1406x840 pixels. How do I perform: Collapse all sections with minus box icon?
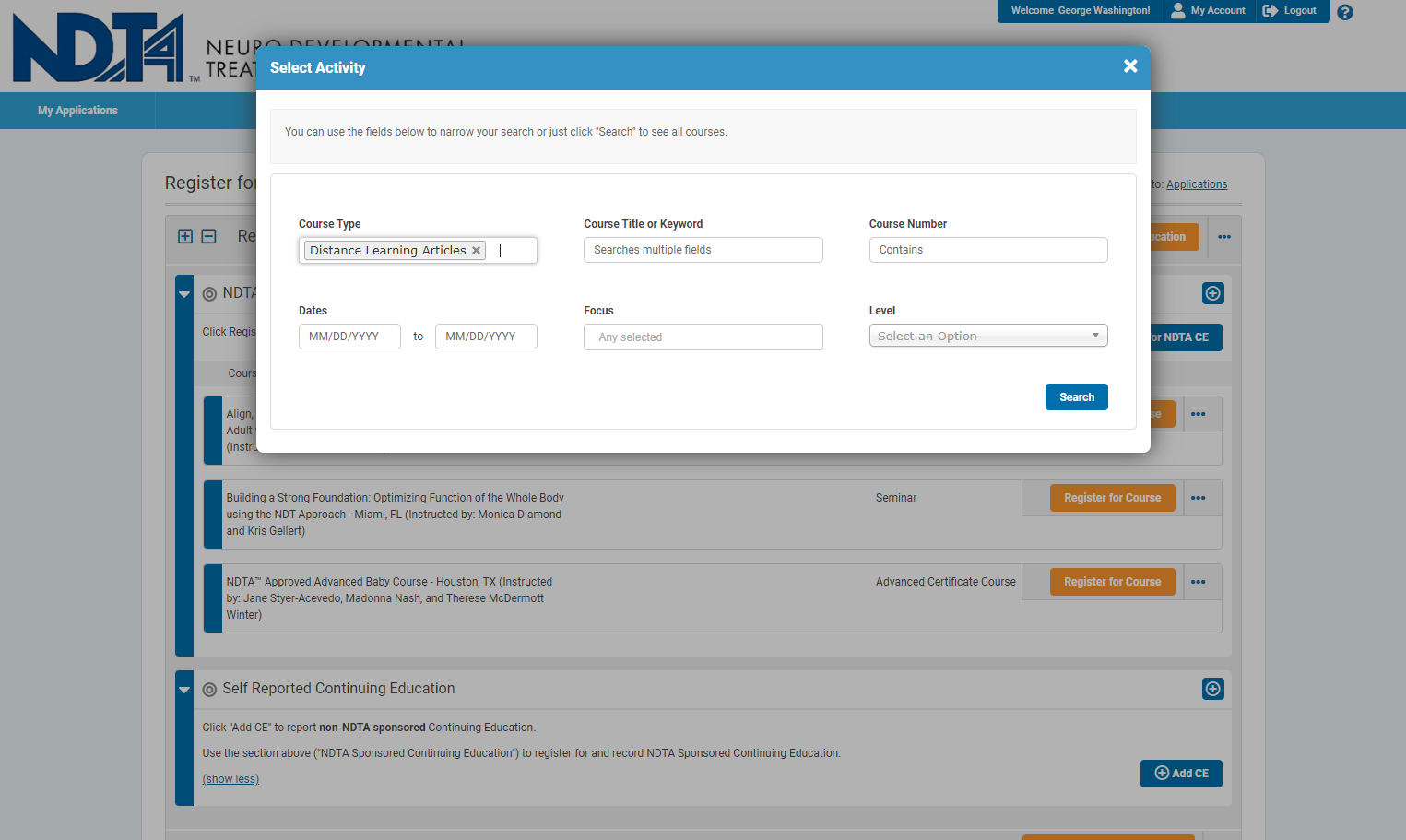click(x=209, y=236)
